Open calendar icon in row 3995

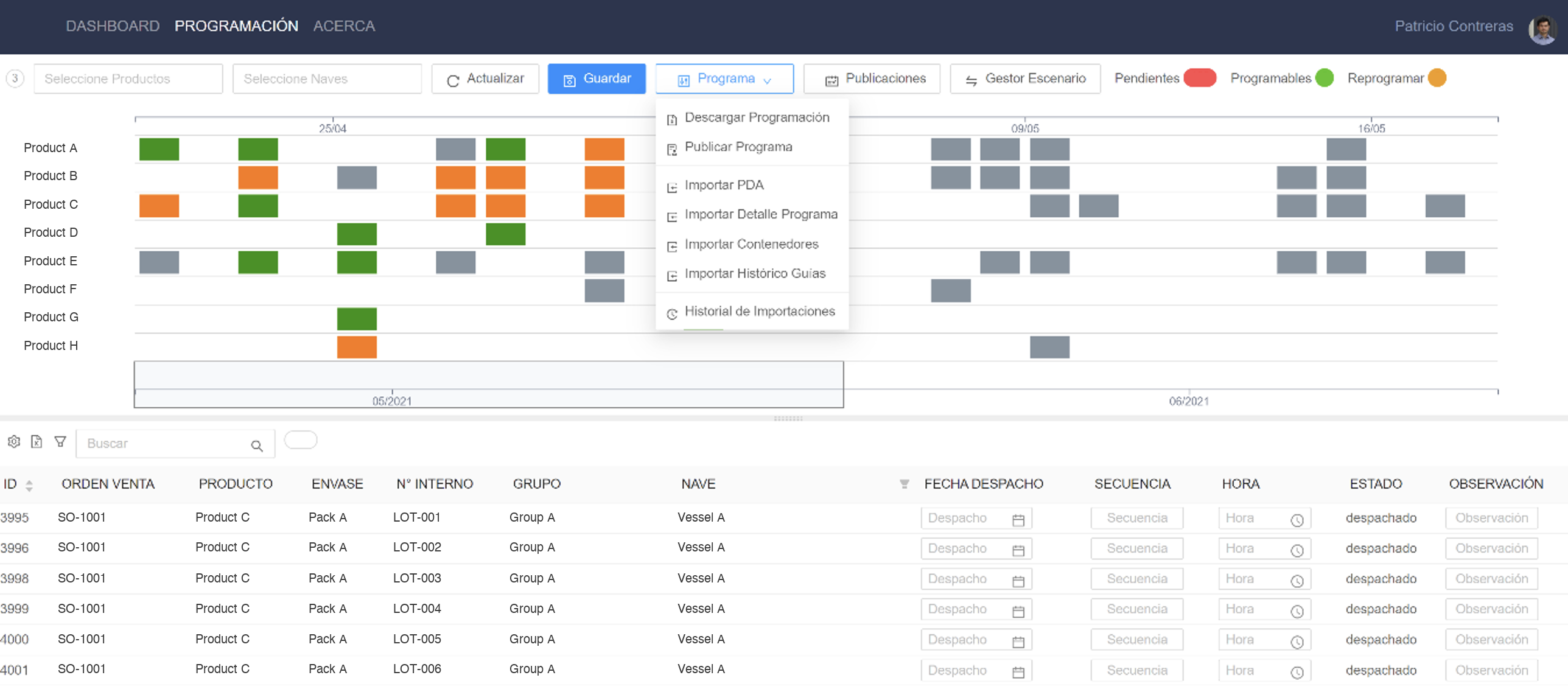(1018, 519)
